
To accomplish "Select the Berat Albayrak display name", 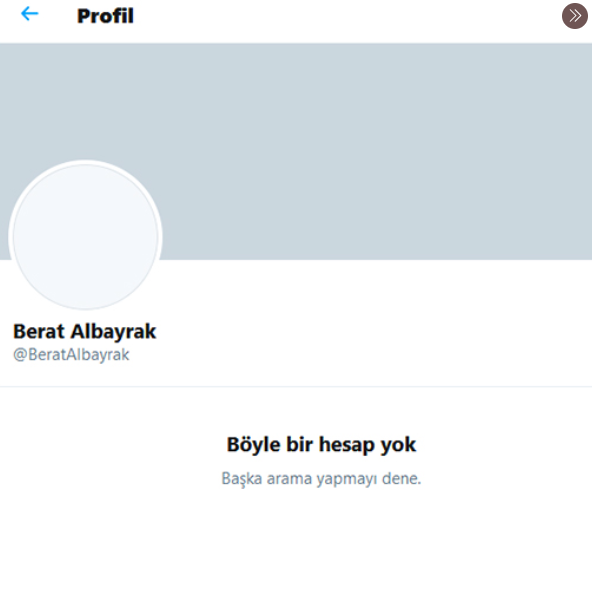I will click(85, 331).
